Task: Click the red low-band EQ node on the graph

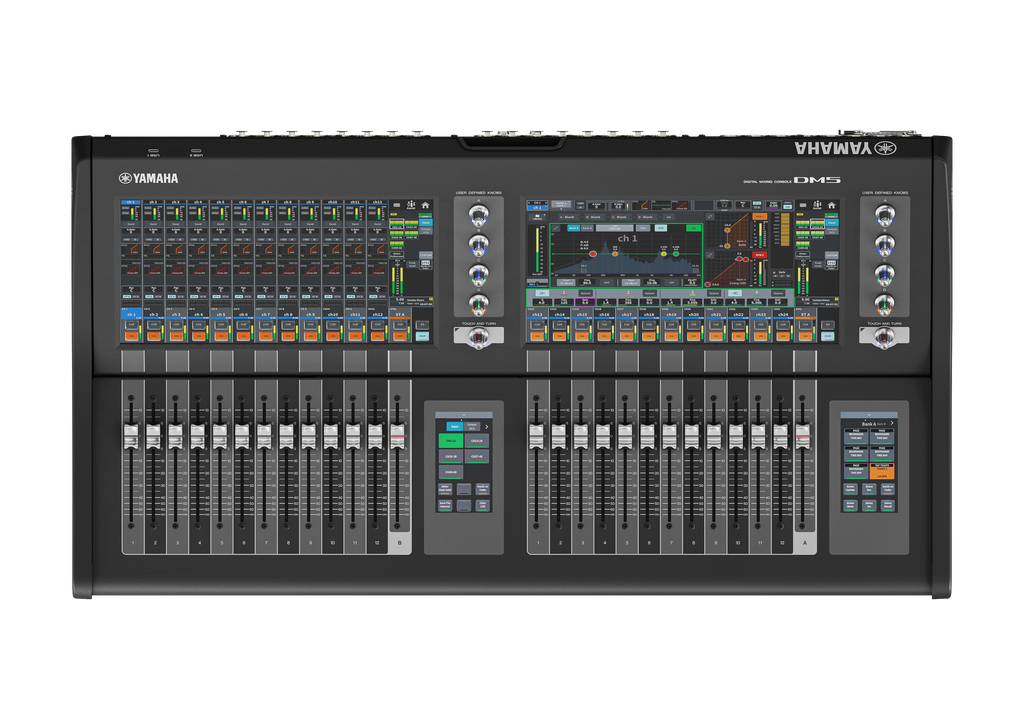Action: click(593, 254)
